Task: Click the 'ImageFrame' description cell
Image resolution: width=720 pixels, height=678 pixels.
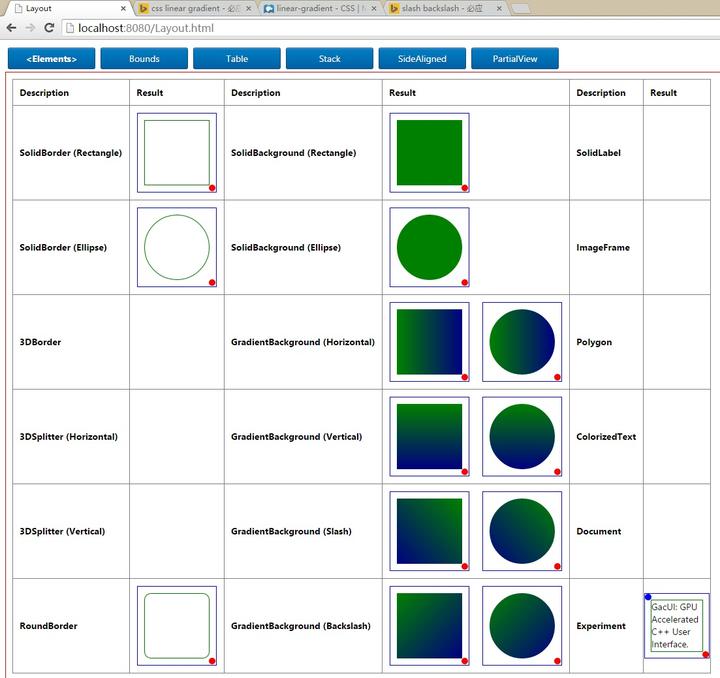Action: pyautogui.click(x=606, y=247)
